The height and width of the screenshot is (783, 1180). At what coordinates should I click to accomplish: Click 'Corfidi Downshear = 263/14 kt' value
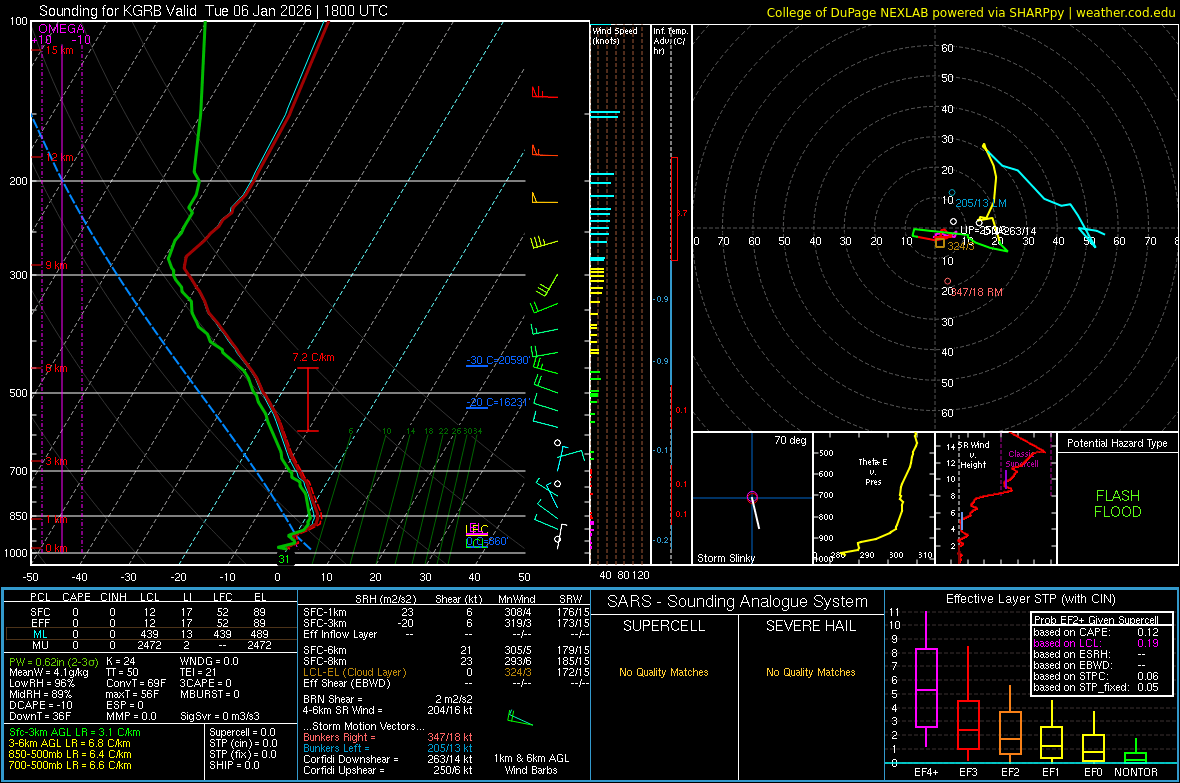click(x=388, y=760)
